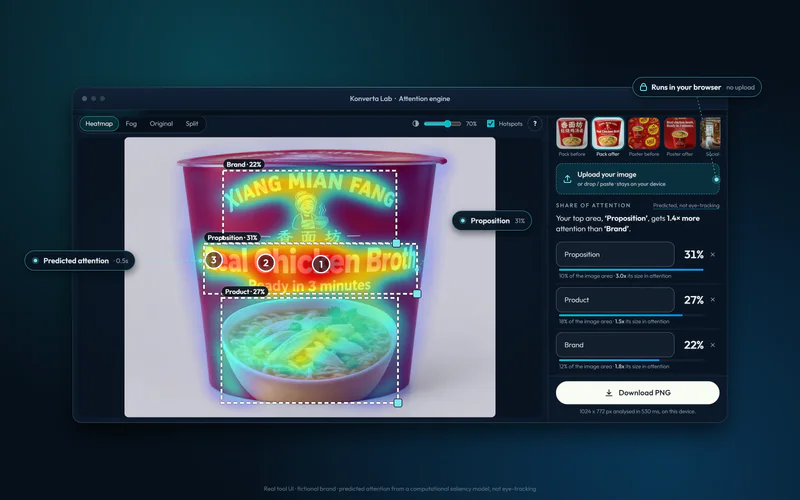This screenshot has height=500, width=800.
Task: Click the Predicted, not eye-tracking link
Action: [x=686, y=206]
